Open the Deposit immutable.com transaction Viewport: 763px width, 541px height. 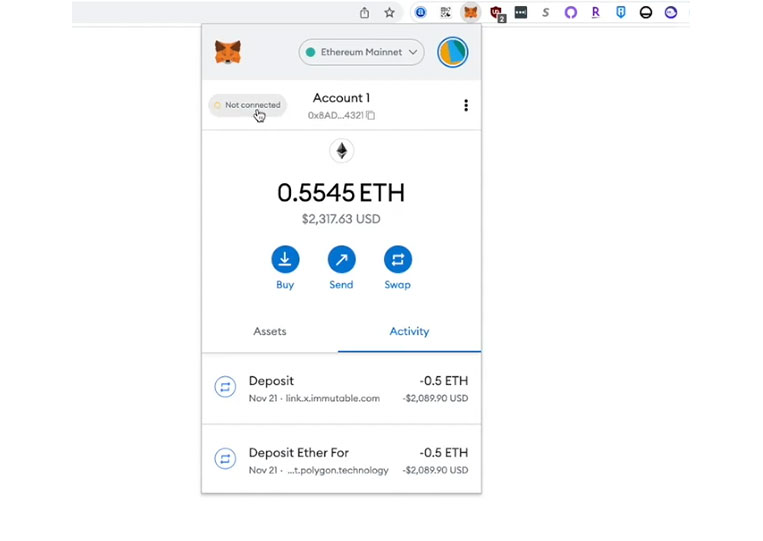(342, 388)
